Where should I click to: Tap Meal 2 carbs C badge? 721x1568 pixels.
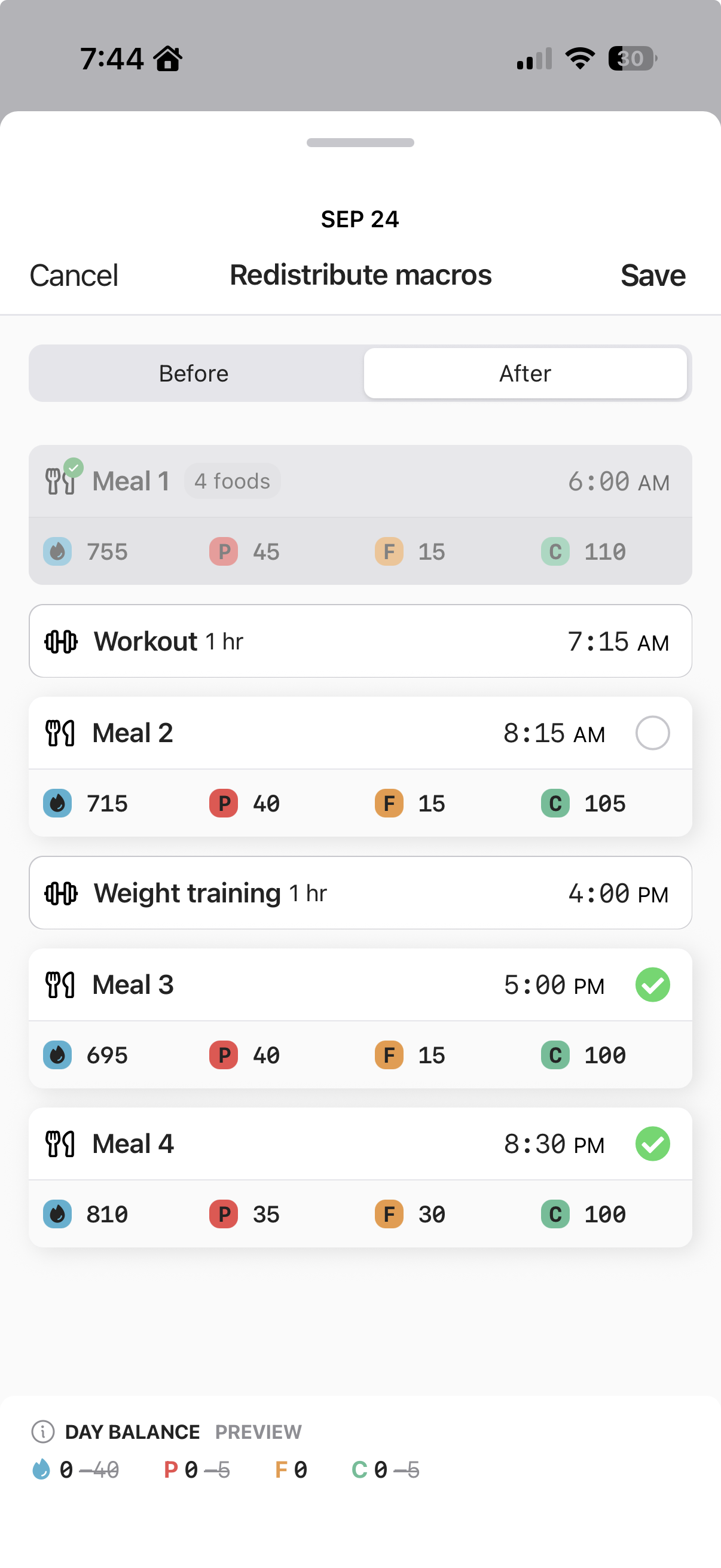pos(555,804)
